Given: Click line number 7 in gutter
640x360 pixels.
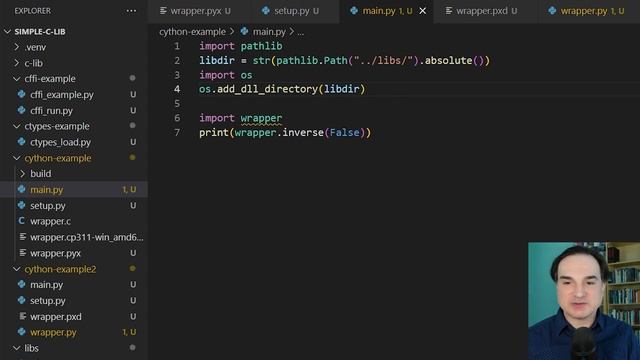Looking at the screenshot, I should click(177, 132).
